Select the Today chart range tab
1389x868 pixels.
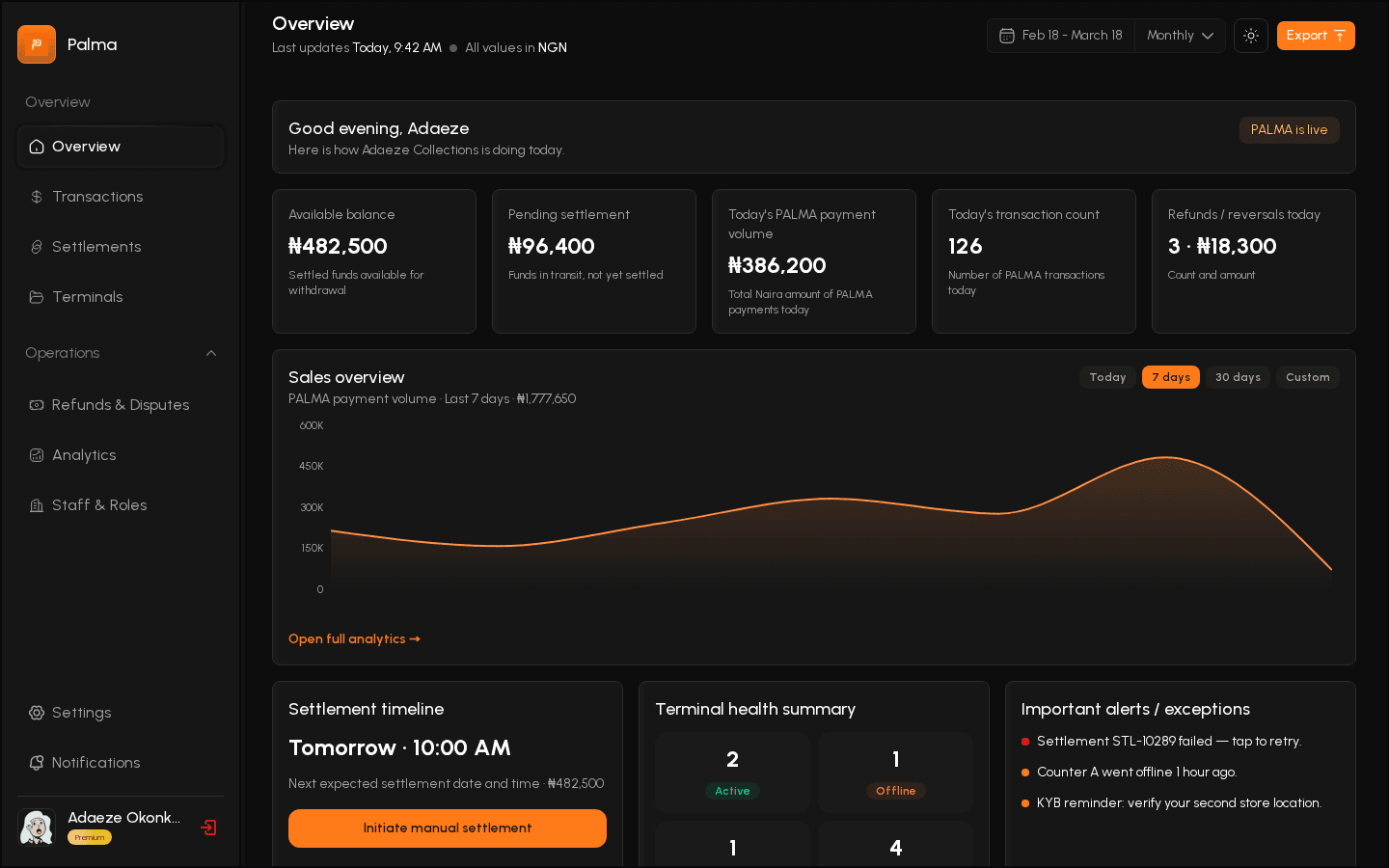pos(1107,377)
